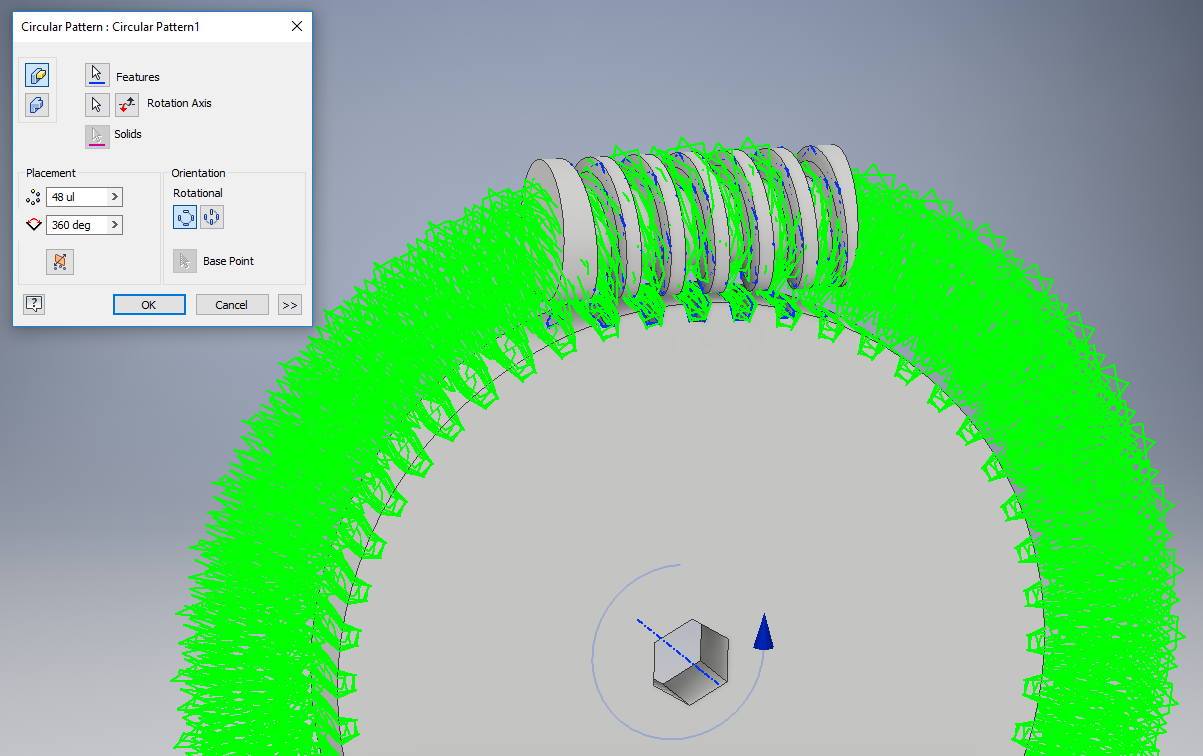Click the angle field showing 360 deg
Screen dimensions: 1203x756
77,225
